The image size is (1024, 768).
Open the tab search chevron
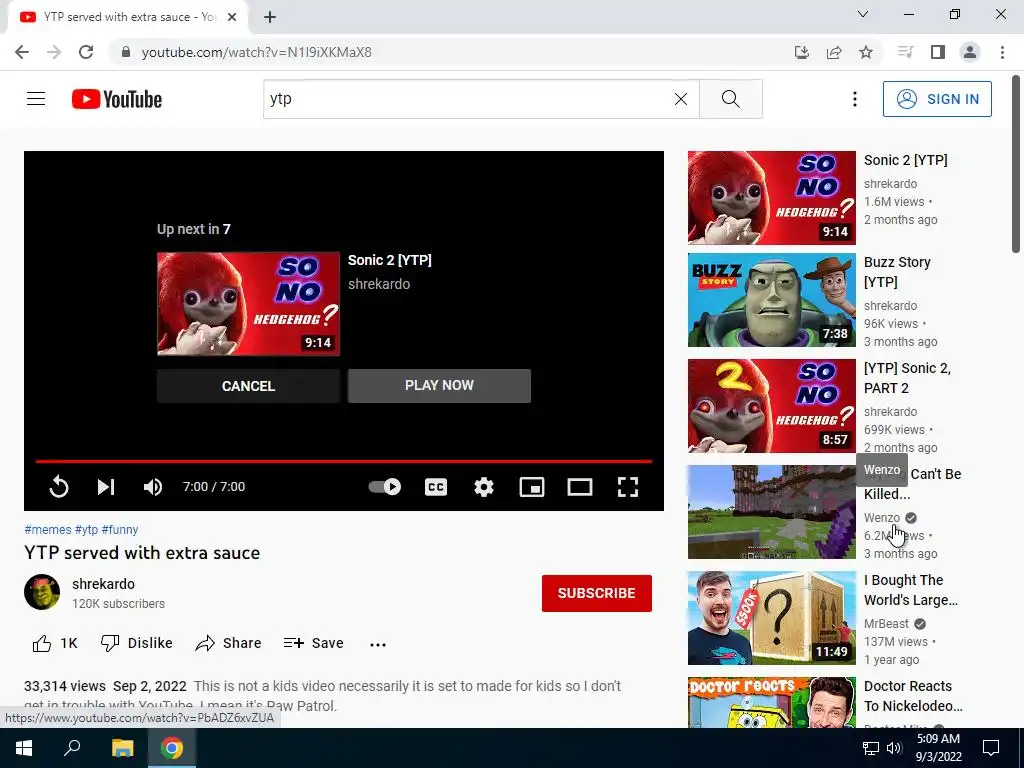click(x=863, y=14)
